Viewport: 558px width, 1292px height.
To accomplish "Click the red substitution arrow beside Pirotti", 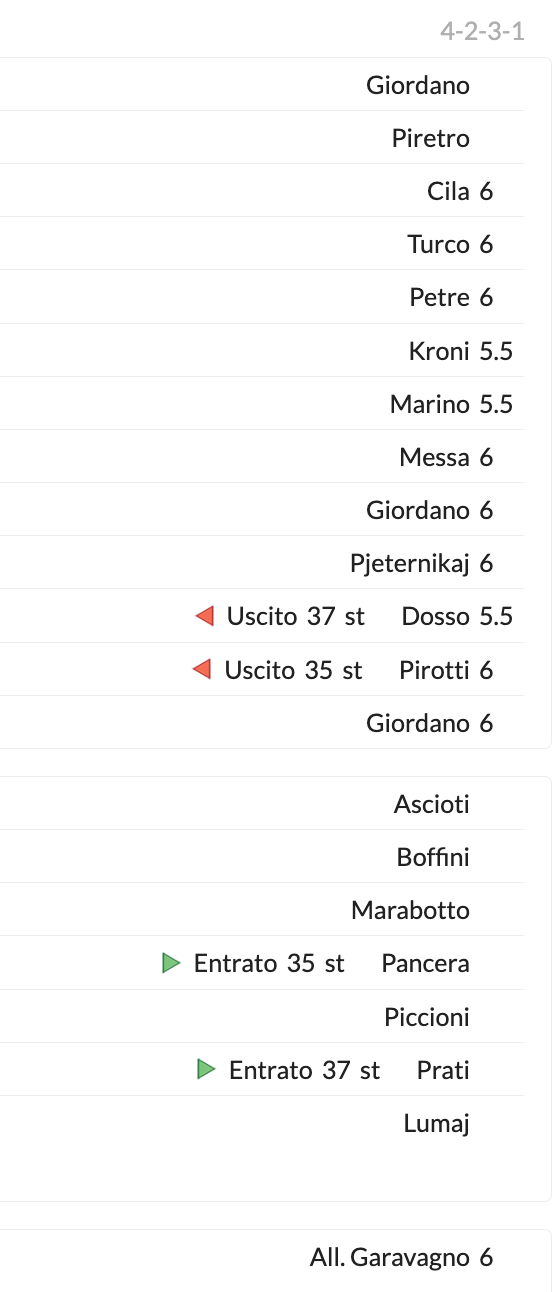I will coord(202,669).
